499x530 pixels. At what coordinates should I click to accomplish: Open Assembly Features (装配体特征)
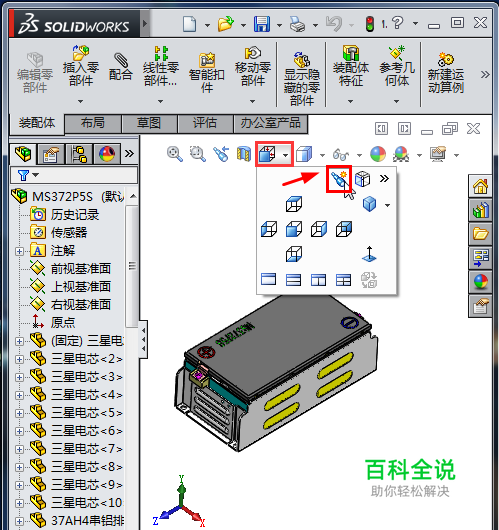(x=351, y=66)
